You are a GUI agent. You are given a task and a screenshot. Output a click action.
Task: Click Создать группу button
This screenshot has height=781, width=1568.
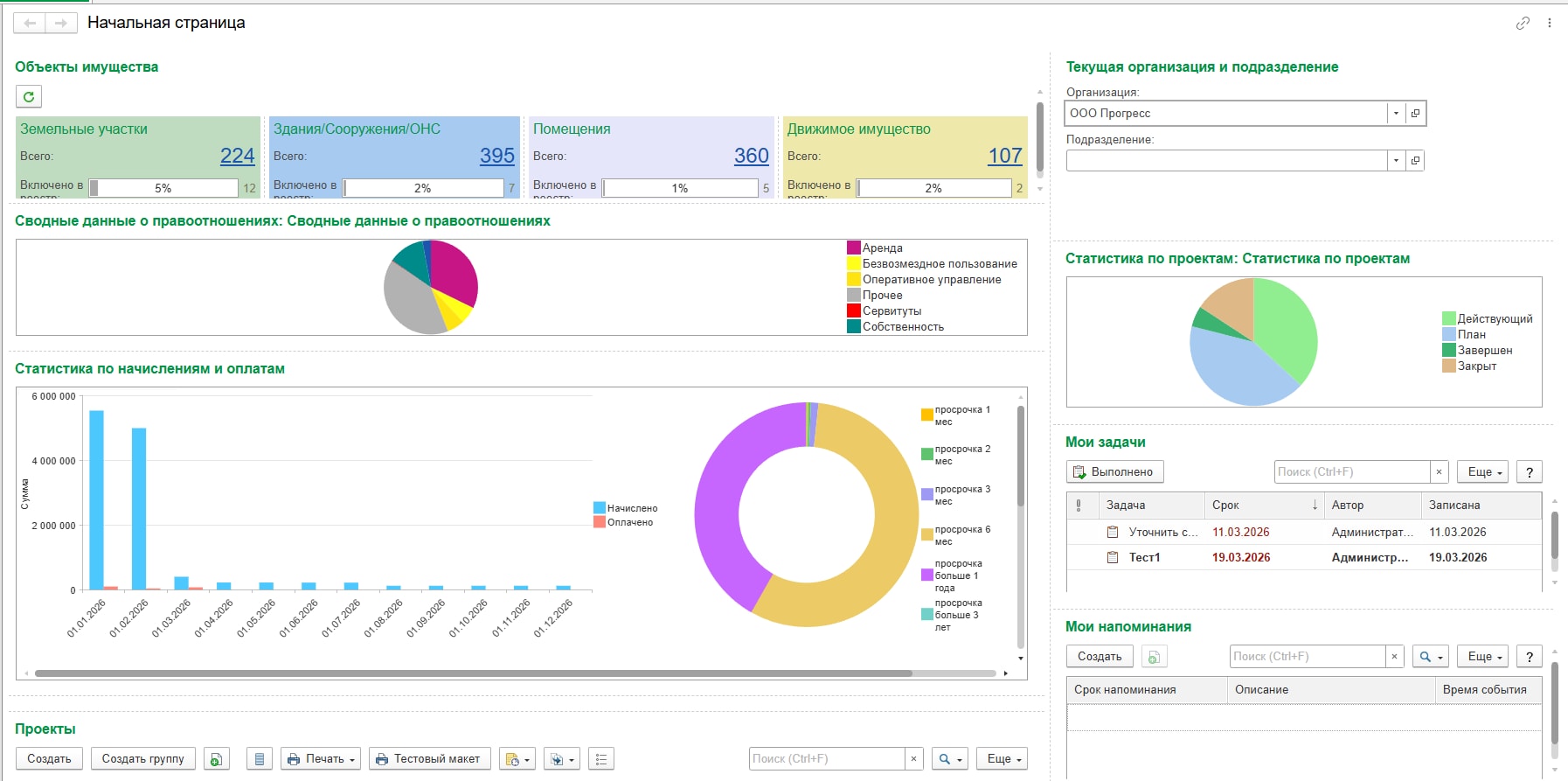(x=142, y=759)
